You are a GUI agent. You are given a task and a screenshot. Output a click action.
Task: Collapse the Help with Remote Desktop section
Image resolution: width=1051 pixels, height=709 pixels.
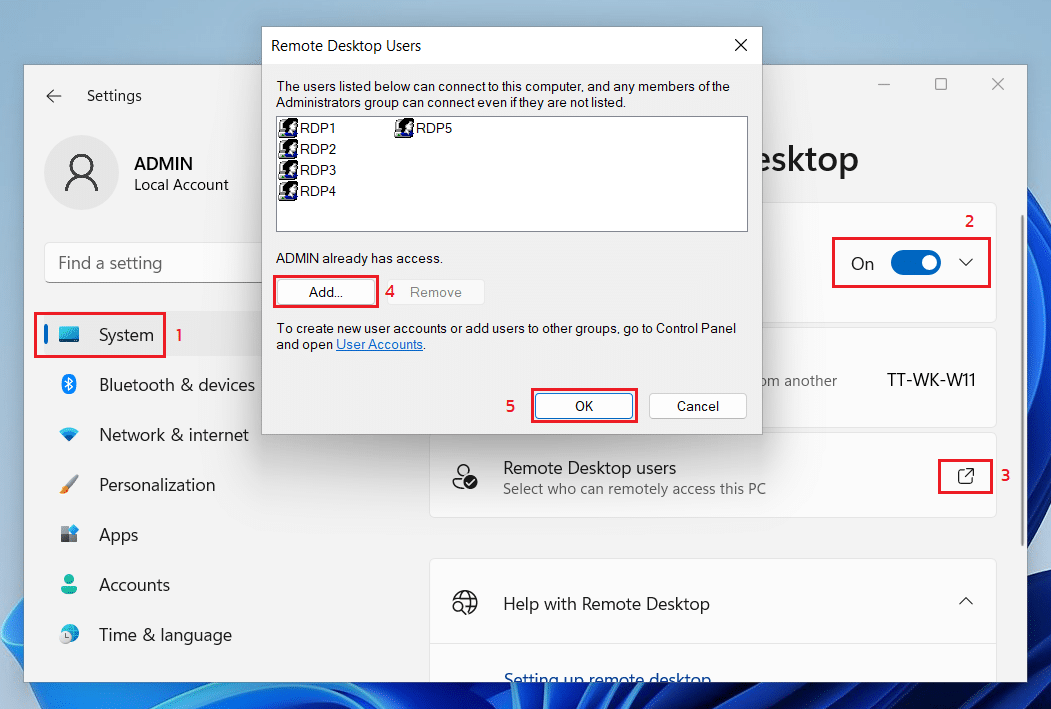pyautogui.click(x=966, y=601)
